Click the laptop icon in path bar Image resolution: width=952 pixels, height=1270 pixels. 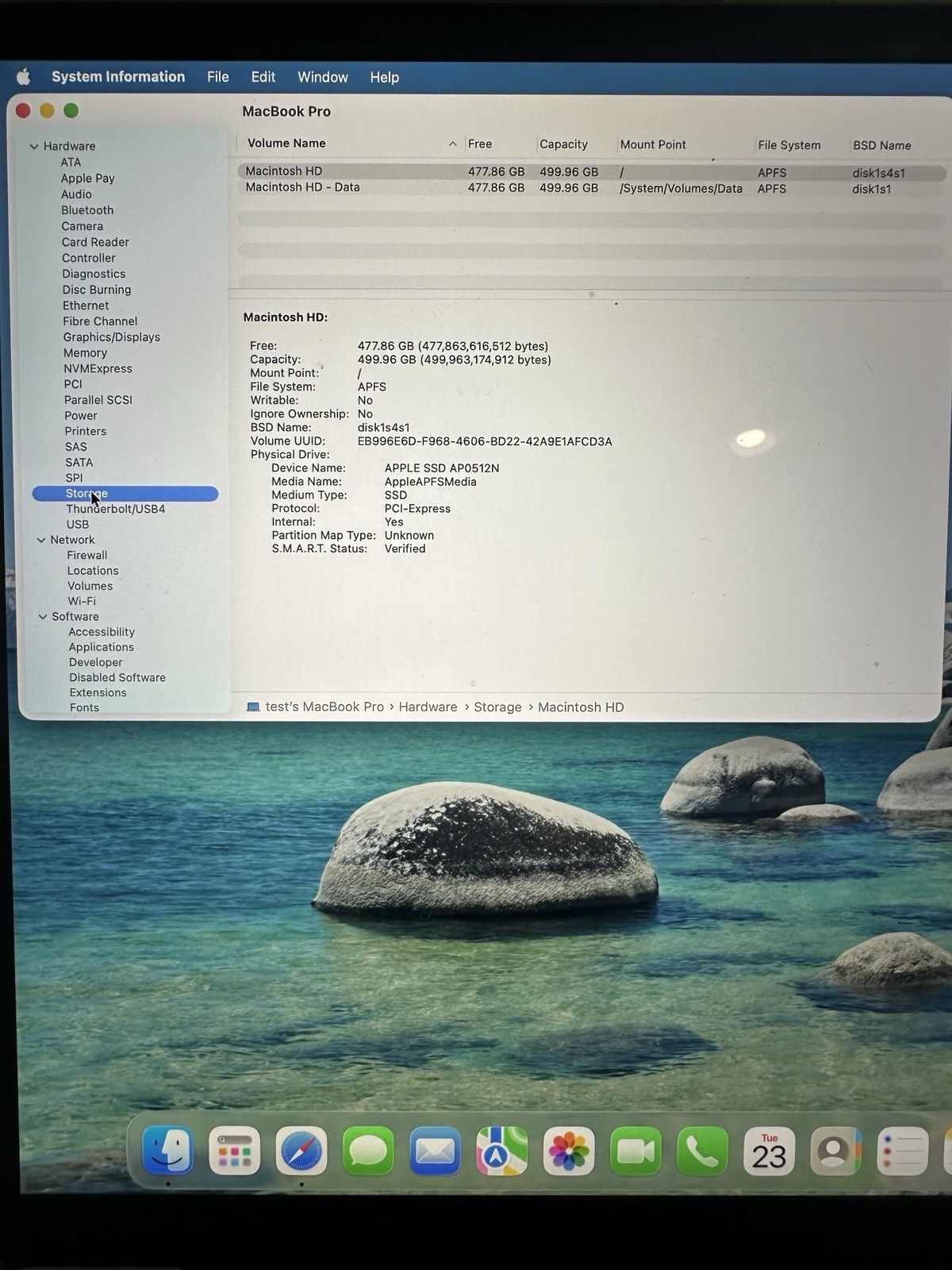point(253,707)
